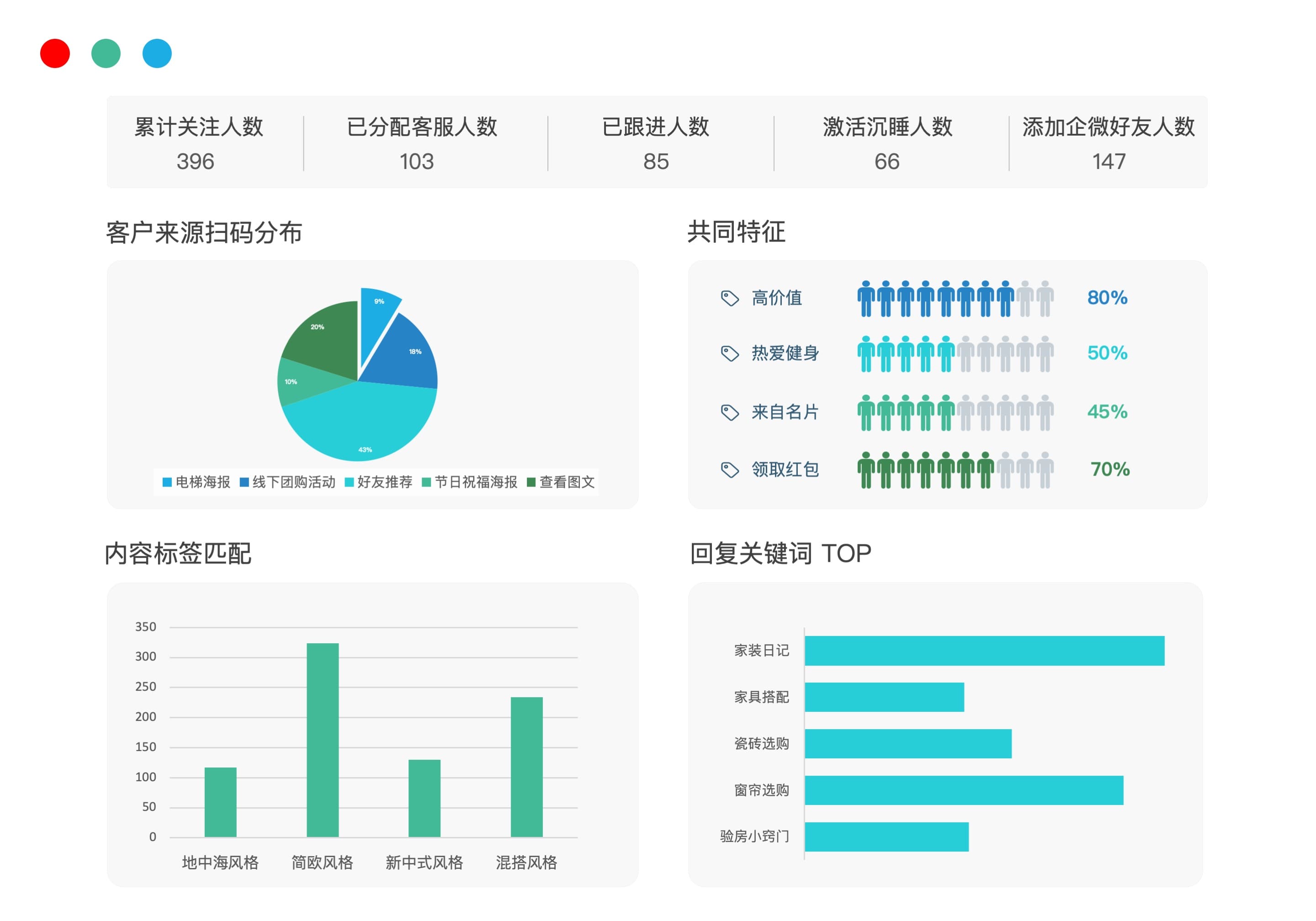1316x921 pixels.
Task: Click the 地中海风格 axis label
Action: (221, 863)
